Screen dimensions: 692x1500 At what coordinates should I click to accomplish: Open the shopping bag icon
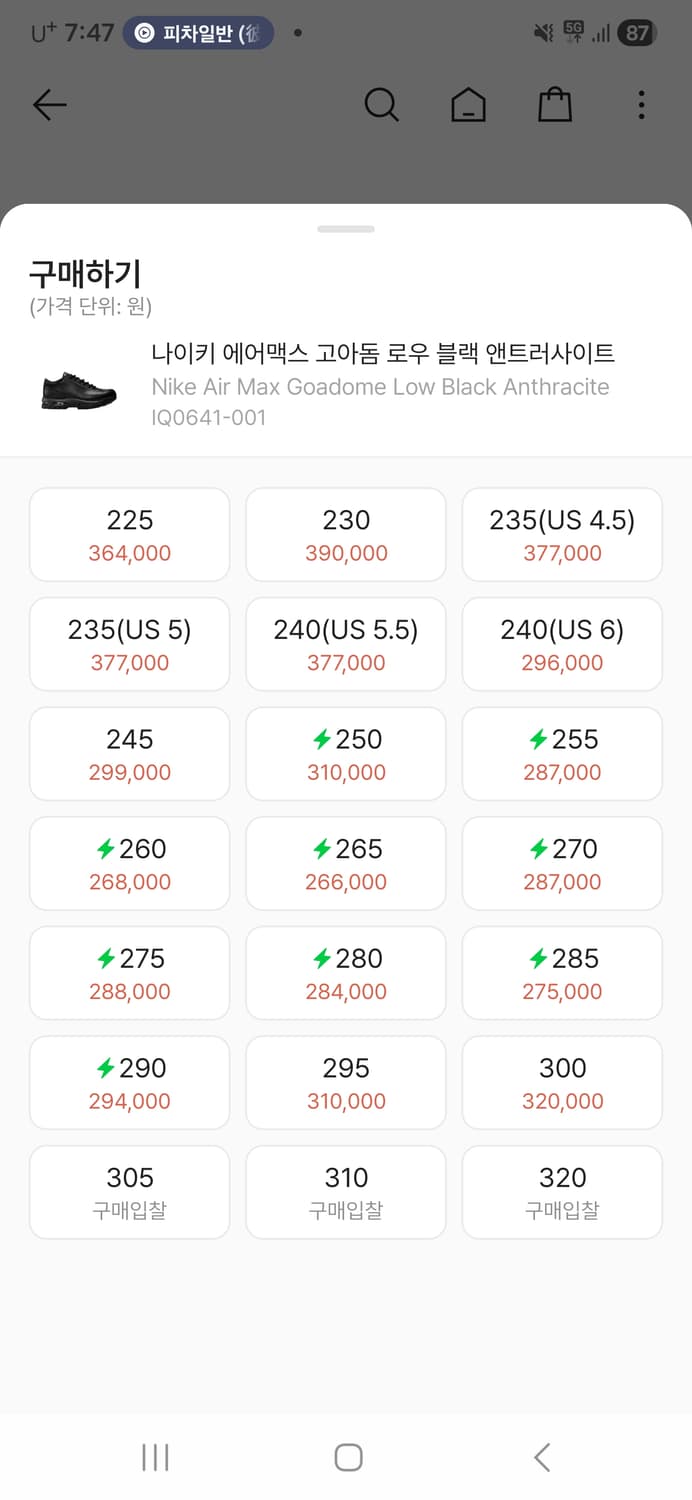click(555, 105)
